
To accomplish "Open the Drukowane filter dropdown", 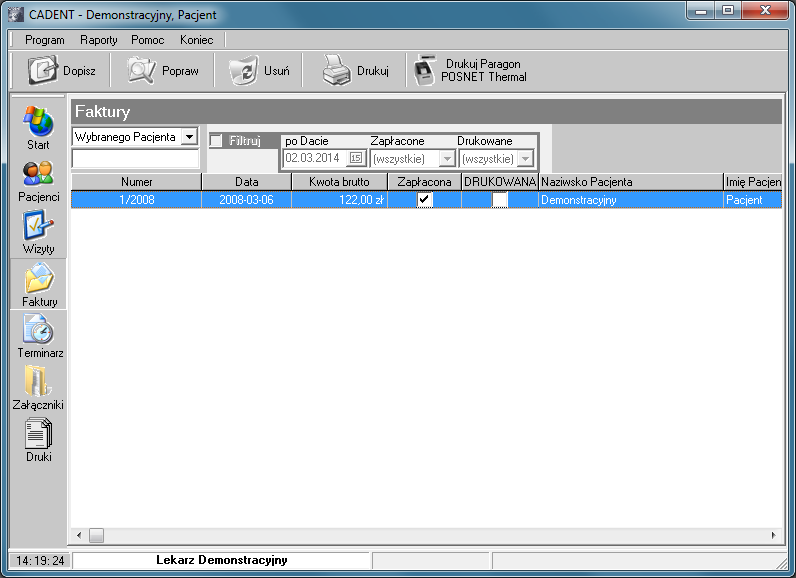I will (x=524, y=159).
